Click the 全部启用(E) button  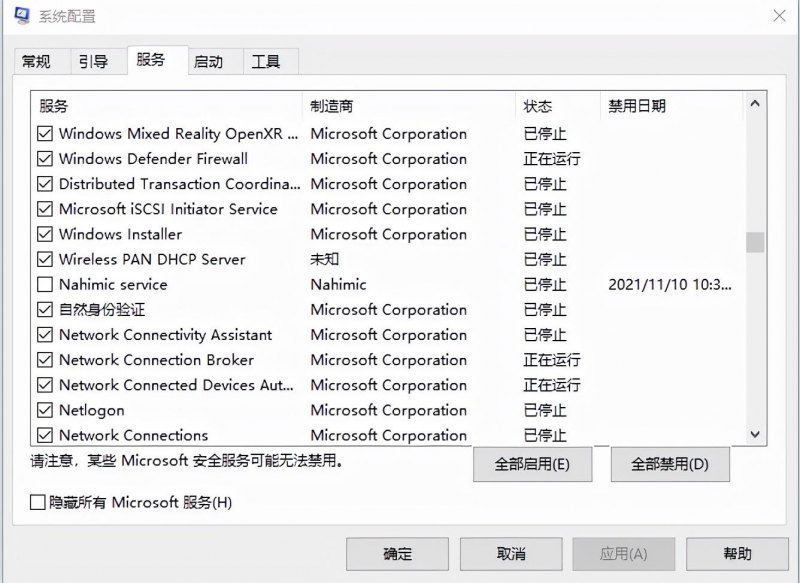tap(532, 464)
